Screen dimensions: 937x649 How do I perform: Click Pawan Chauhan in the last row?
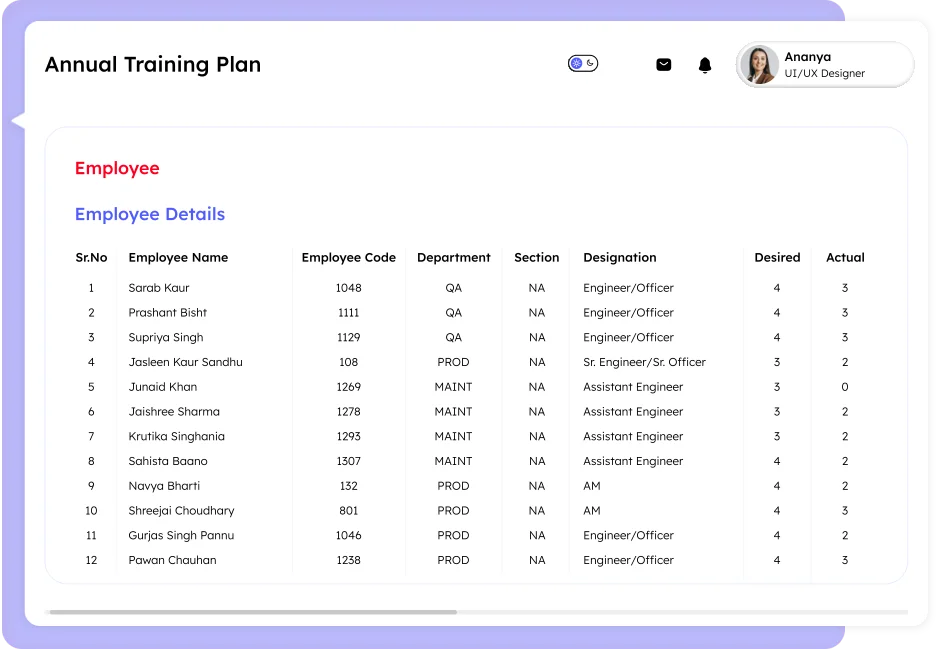(172, 560)
